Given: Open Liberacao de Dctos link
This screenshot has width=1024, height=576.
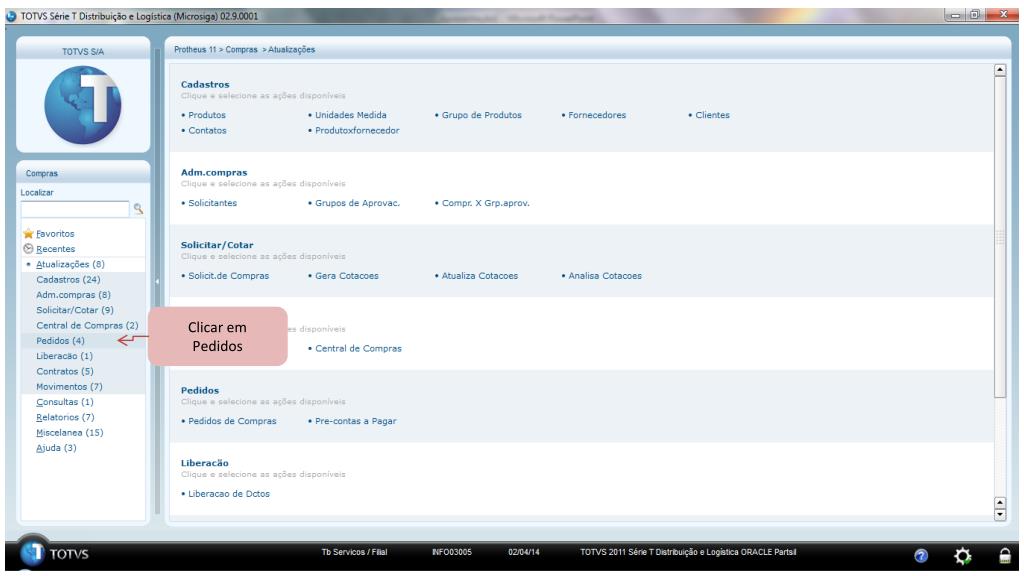Looking at the screenshot, I should [x=229, y=494].
